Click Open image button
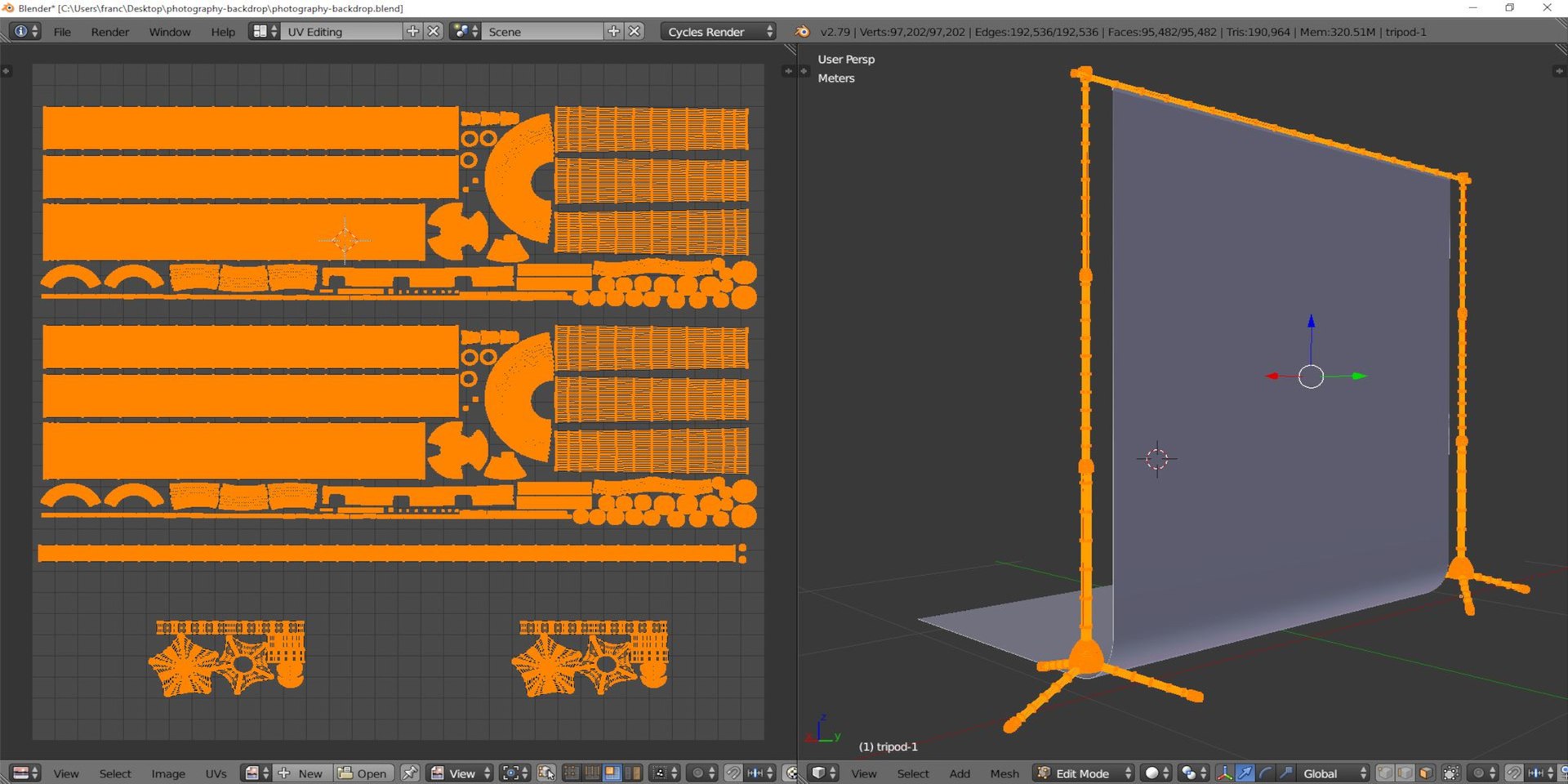The image size is (1568, 784). (x=363, y=773)
